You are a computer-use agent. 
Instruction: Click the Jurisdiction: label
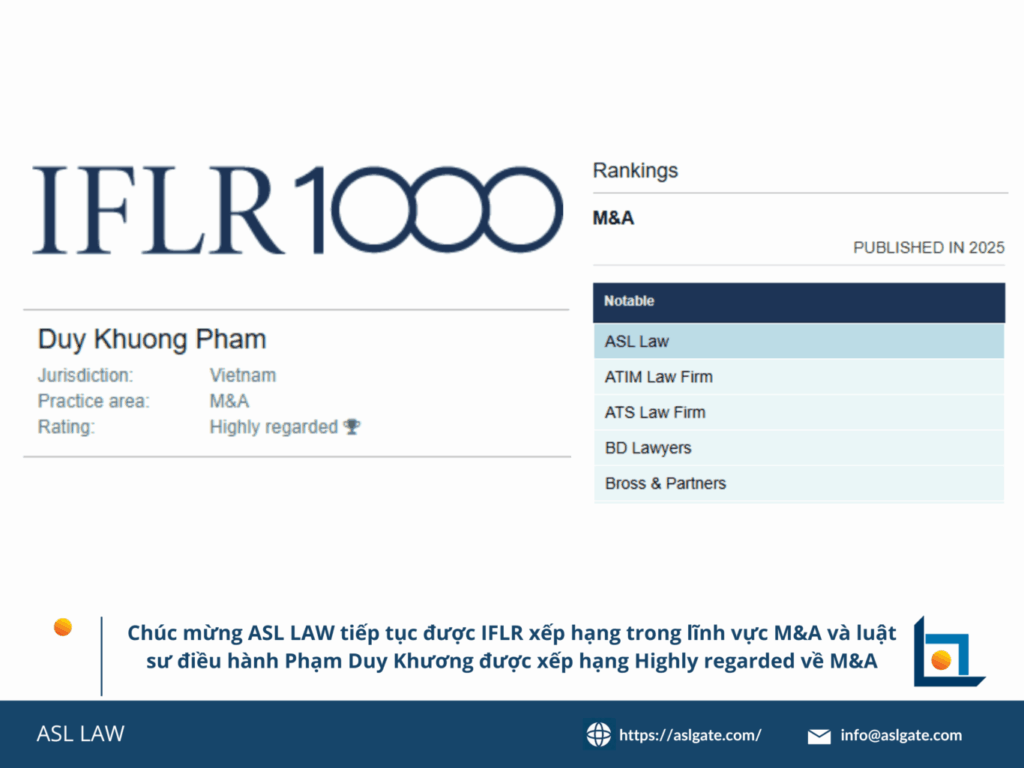click(86, 376)
